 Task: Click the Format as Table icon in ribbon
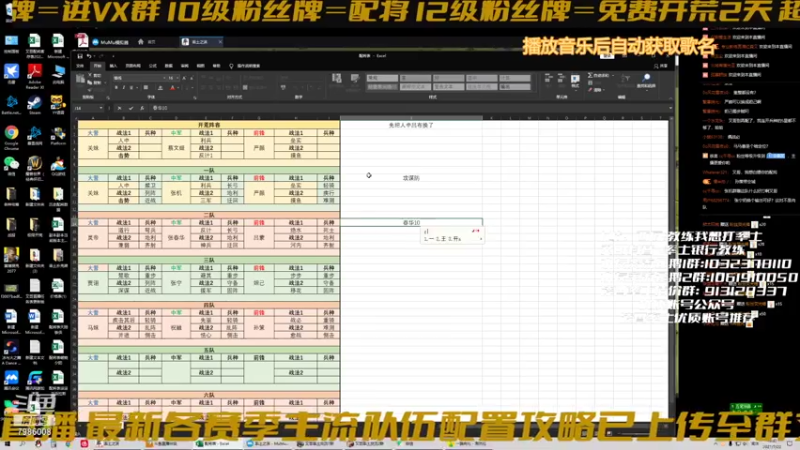355,79
